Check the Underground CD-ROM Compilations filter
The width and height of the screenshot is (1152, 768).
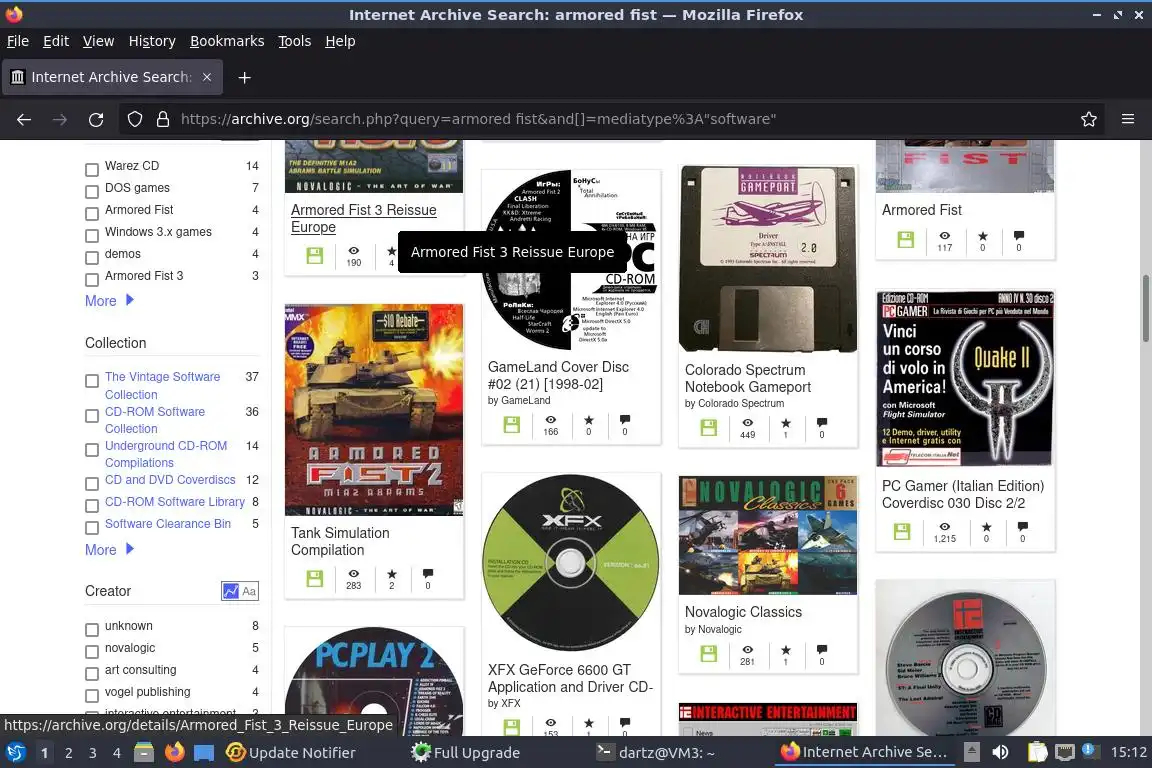coord(92,450)
